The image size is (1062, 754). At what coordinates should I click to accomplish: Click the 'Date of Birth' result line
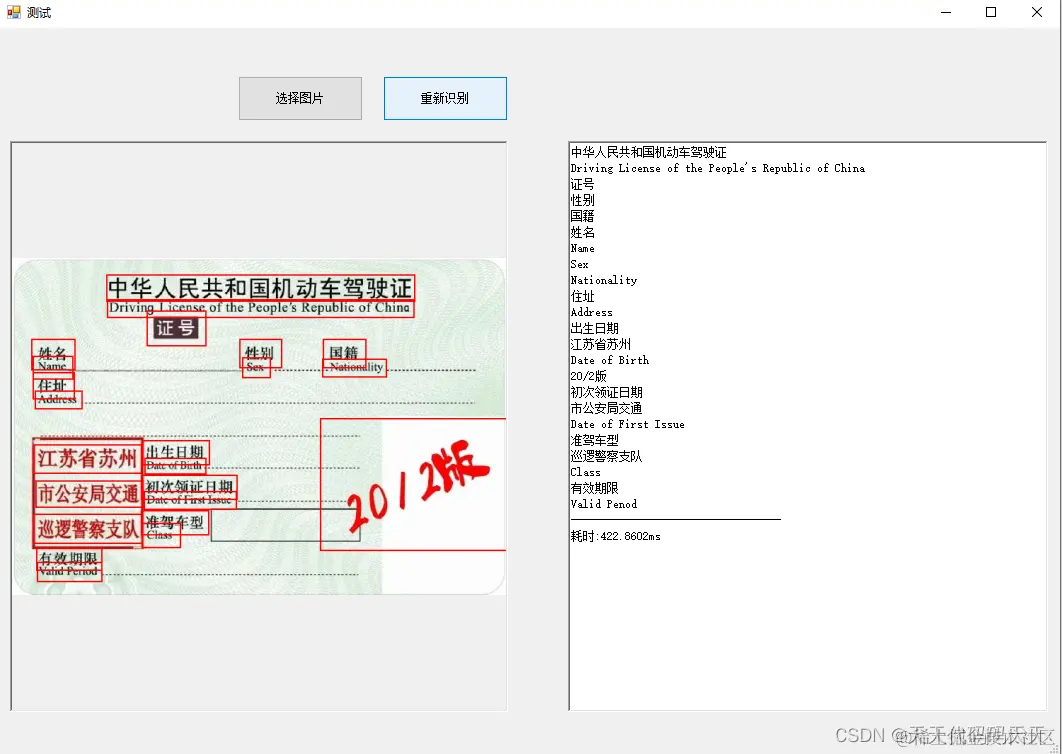pyautogui.click(x=610, y=360)
